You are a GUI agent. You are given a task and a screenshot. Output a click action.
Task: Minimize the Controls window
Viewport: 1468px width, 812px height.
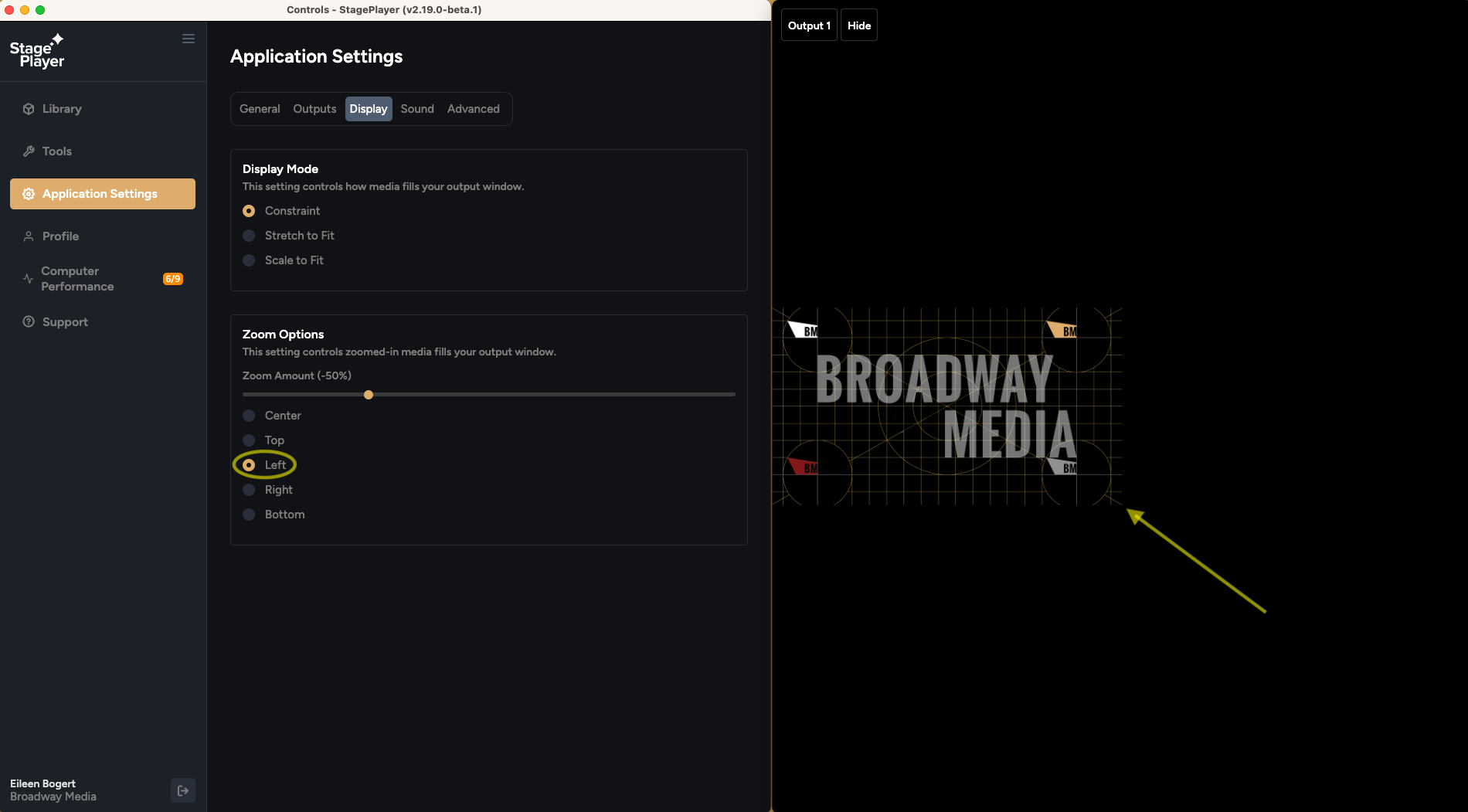coord(25,10)
